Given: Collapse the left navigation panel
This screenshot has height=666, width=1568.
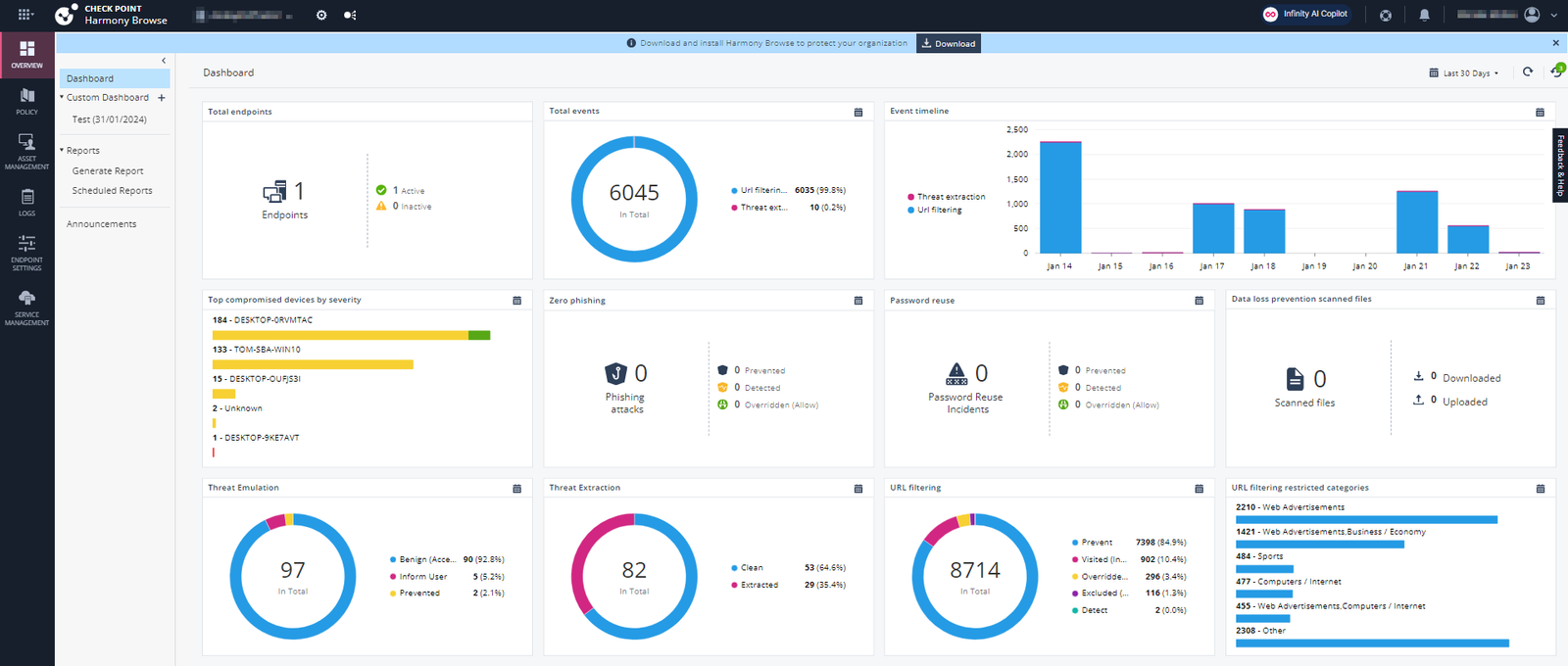Looking at the screenshot, I should click(164, 61).
